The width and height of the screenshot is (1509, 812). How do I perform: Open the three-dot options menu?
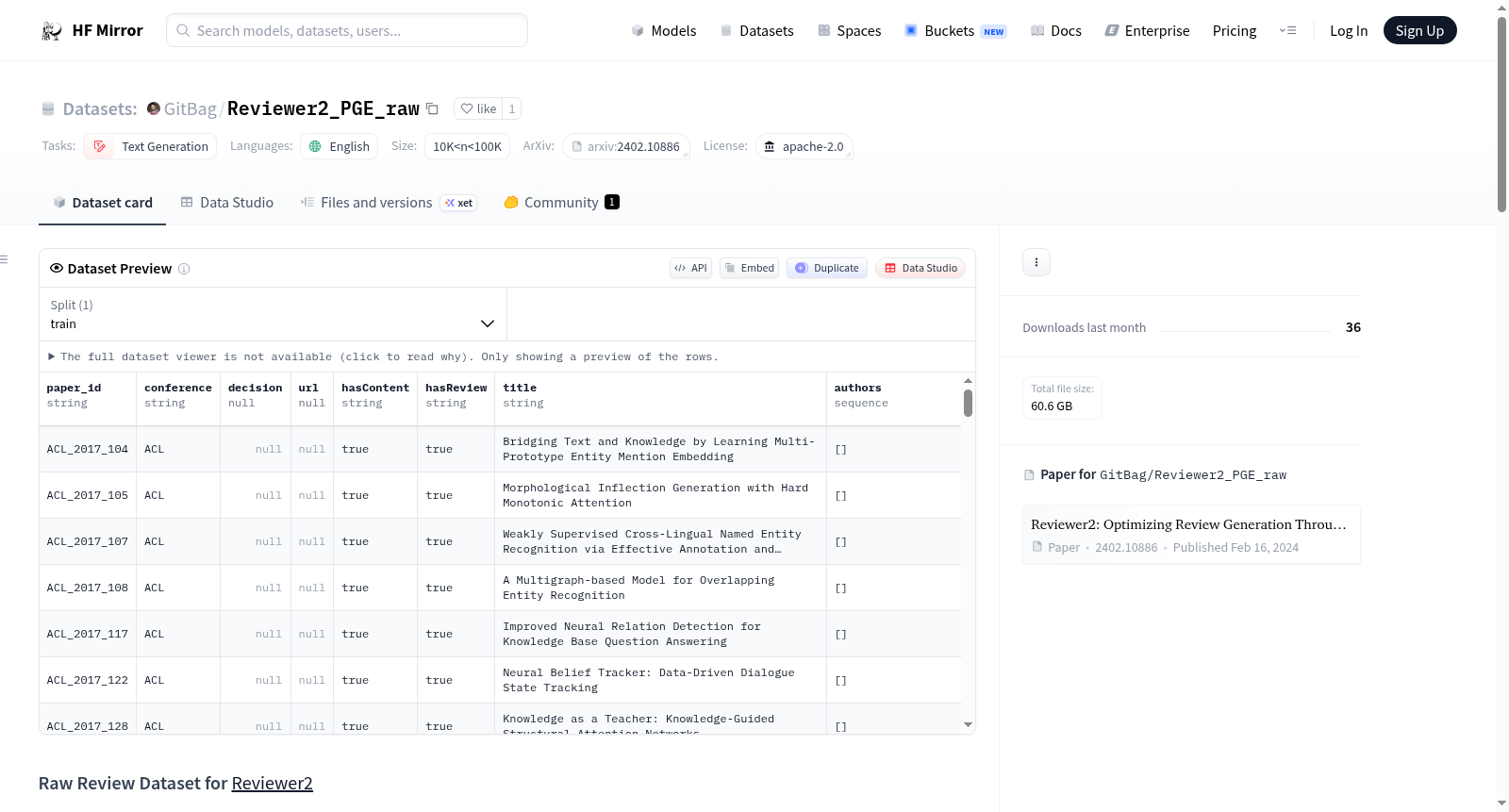pos(1036,262)
